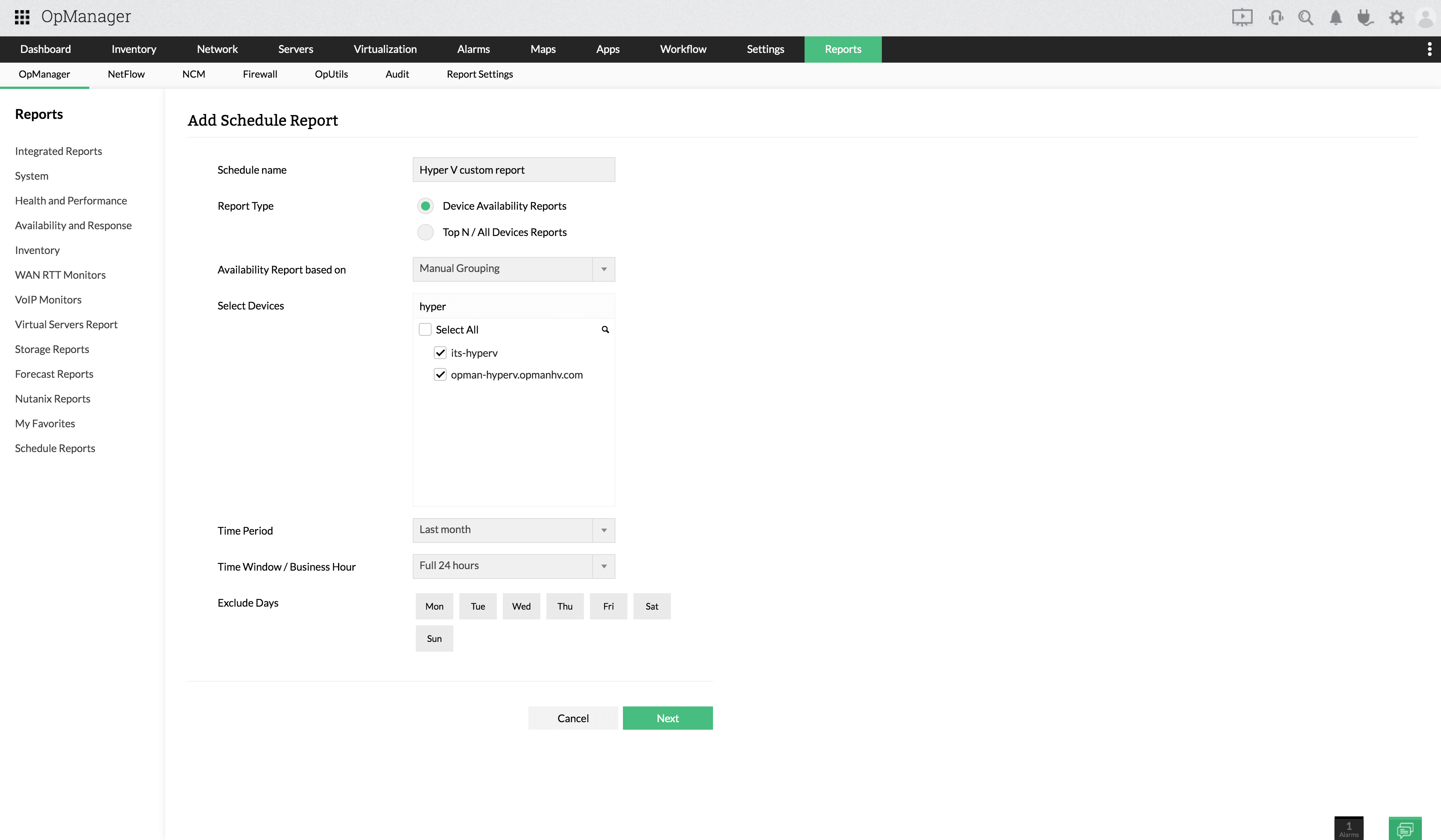
Task: Click the Schedule name input field
Action: (x=513, y=170)
